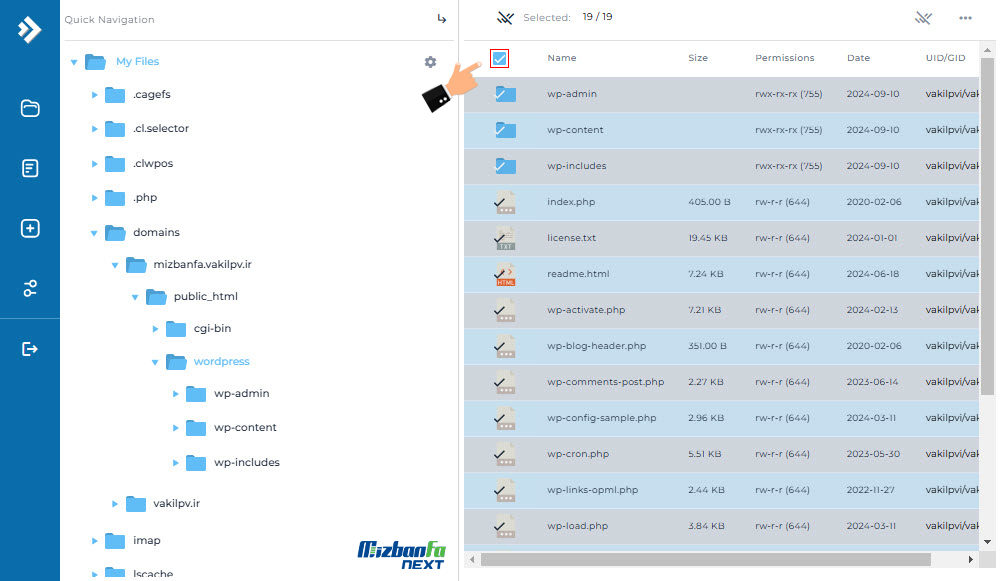Click the Quick Navigation input field
The height and width of the screenshot is (581, 1000).
pyautogui.click(x=246, y=20)
